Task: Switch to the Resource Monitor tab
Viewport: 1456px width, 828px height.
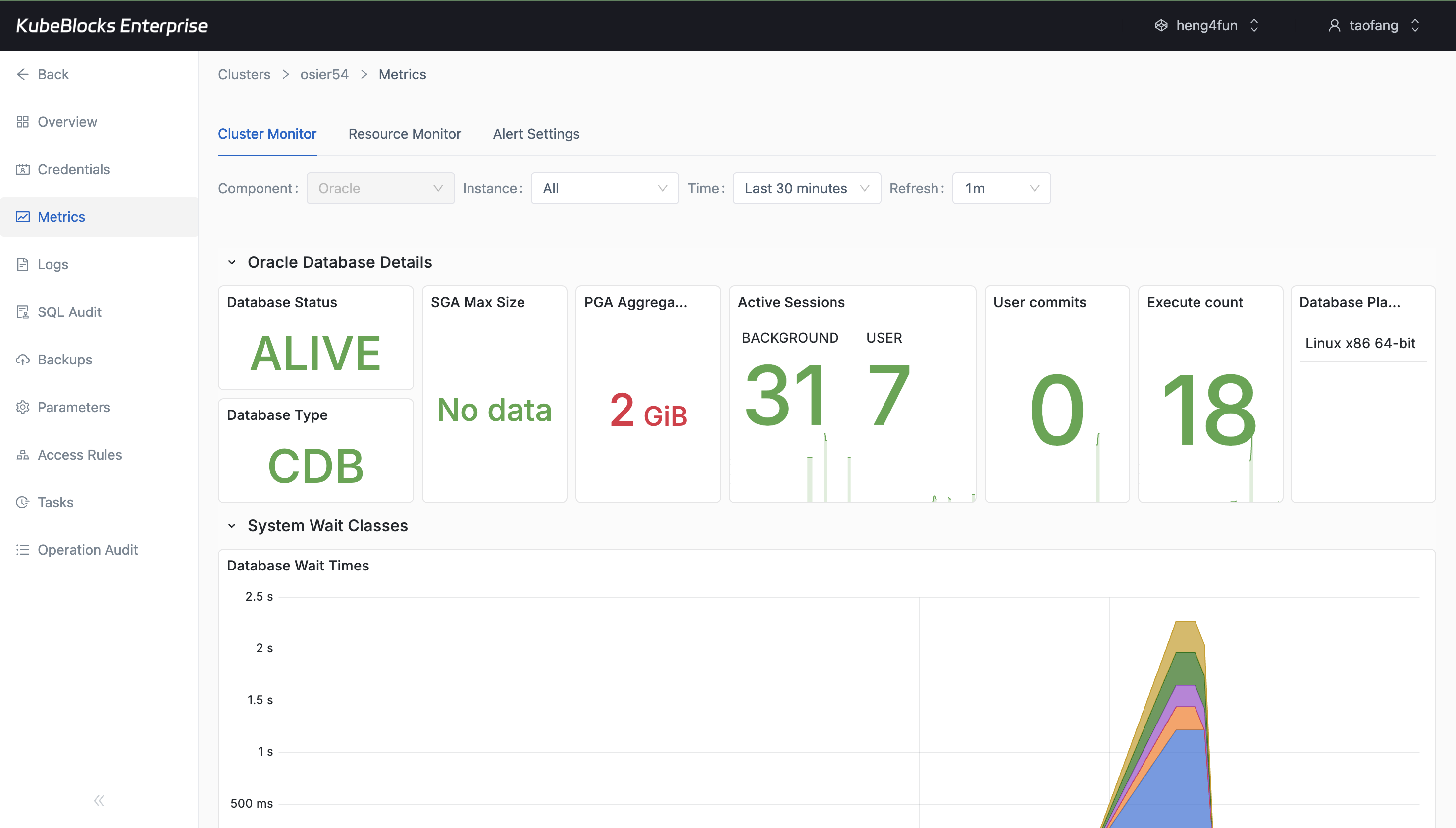Action: 404,134
